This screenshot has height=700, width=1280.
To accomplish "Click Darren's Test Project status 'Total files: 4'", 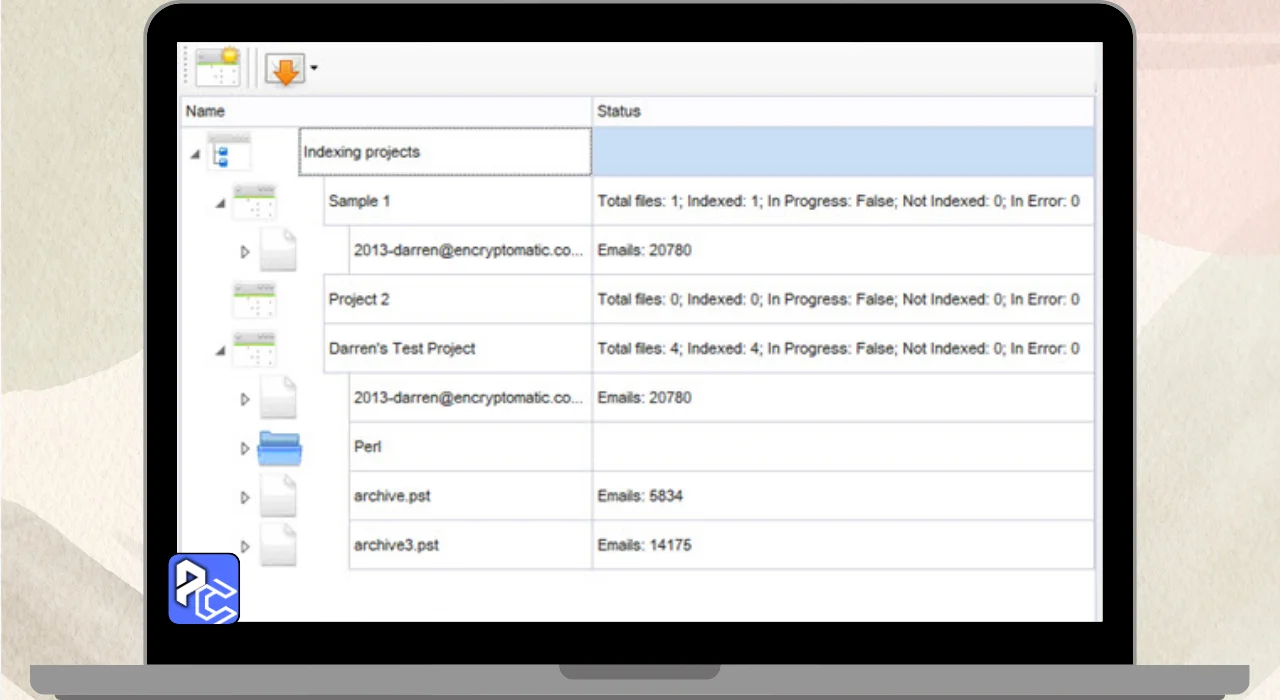I will pos(838,348).
